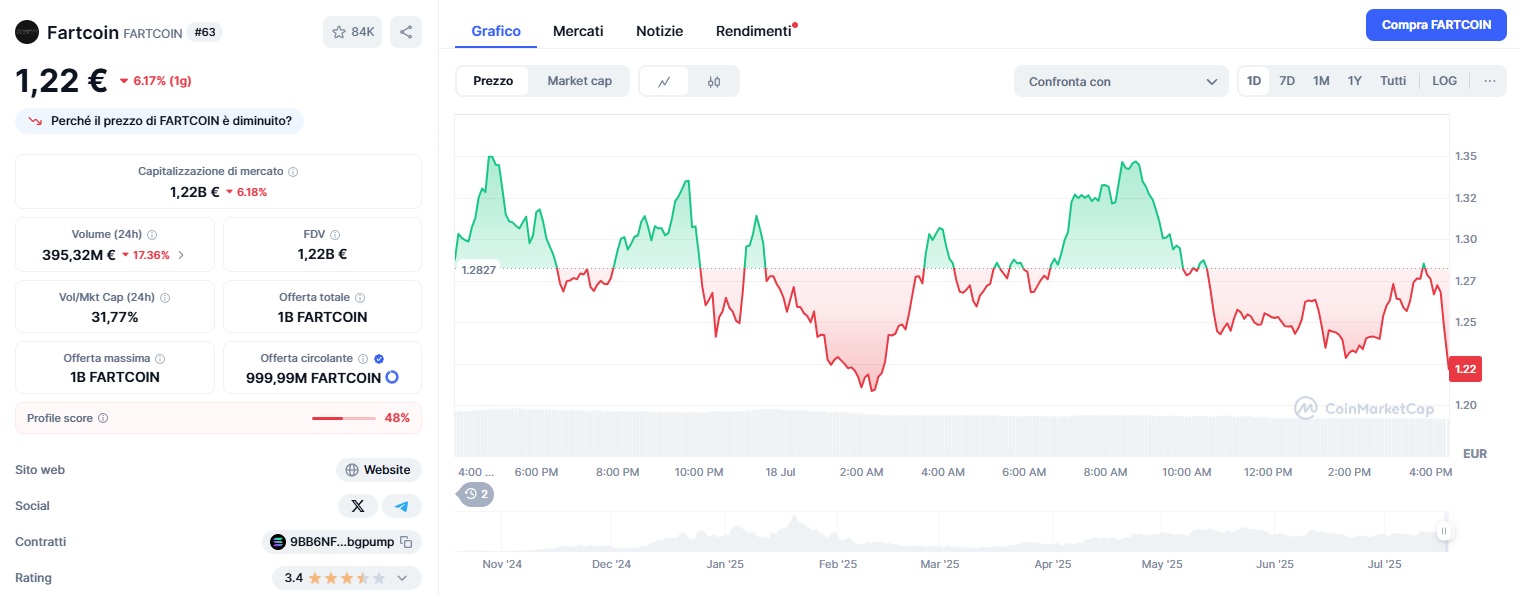Switch to the Mercati tab
The image size is (1519, 595).
click(578, 30)
